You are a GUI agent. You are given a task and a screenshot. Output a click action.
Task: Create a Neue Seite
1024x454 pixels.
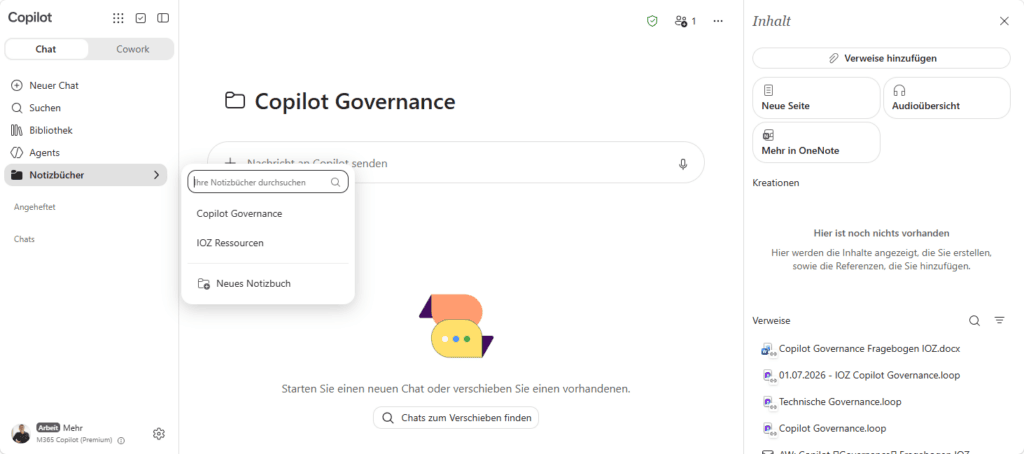pos(816,98)
